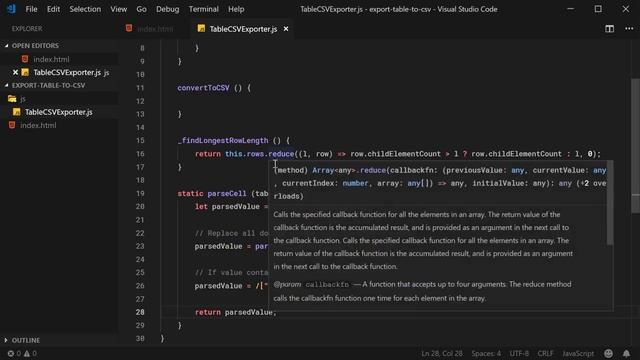Click the feedback smiley icon

click(608, 353)
